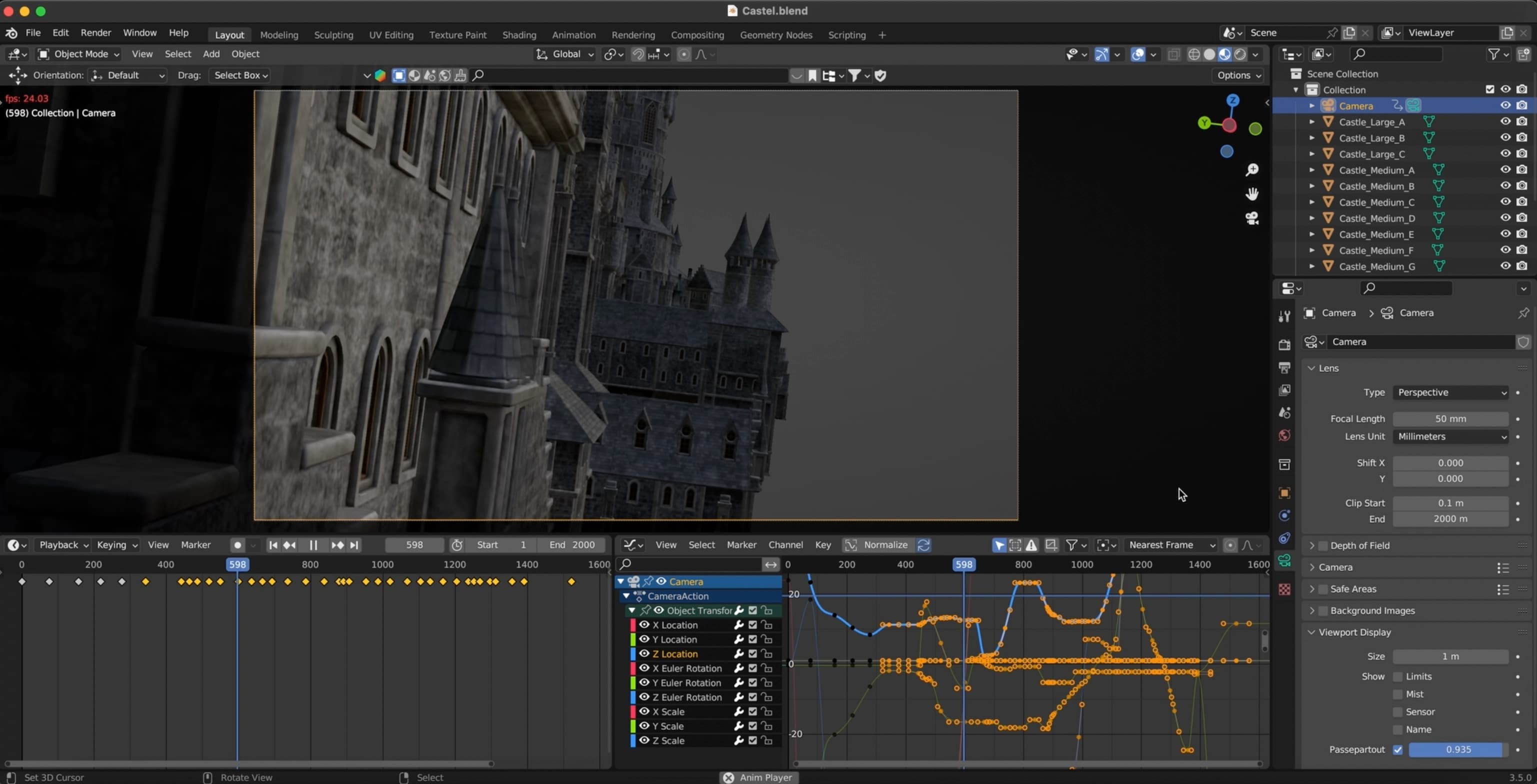This screenshot has height=784, width=1537.
Task: Toggle camera view icon in viewport
Action: 1252,218
